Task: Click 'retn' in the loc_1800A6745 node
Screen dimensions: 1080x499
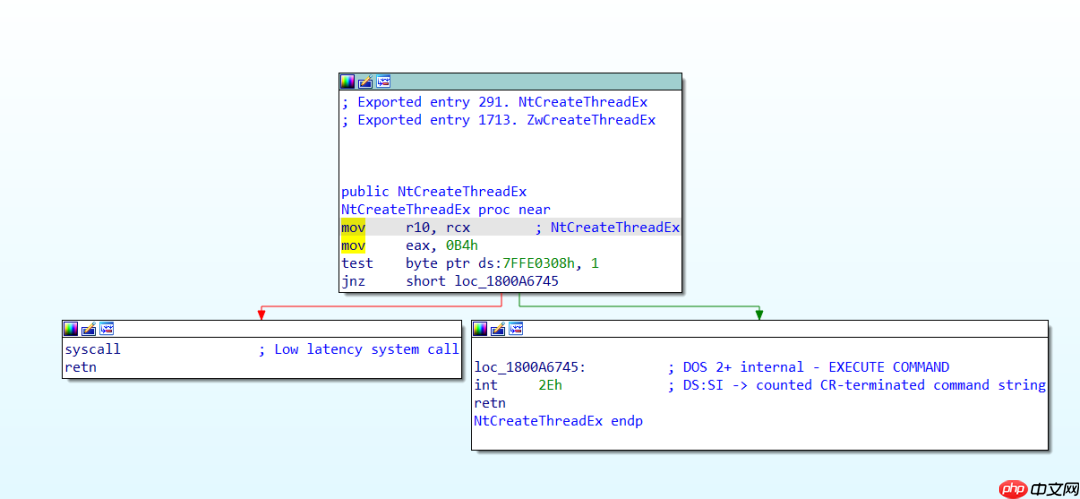Action: point(489,403)
